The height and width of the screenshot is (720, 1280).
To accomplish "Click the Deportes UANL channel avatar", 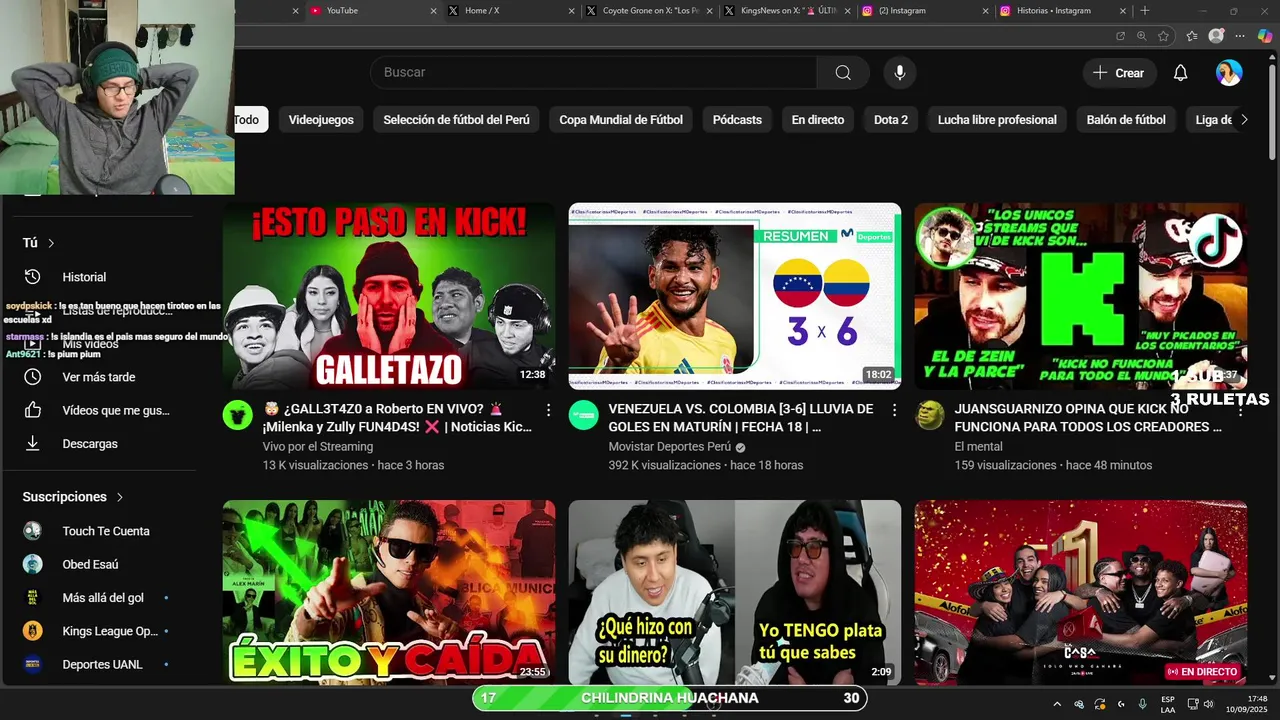I will pyautogui.click(x=33, y=664).
